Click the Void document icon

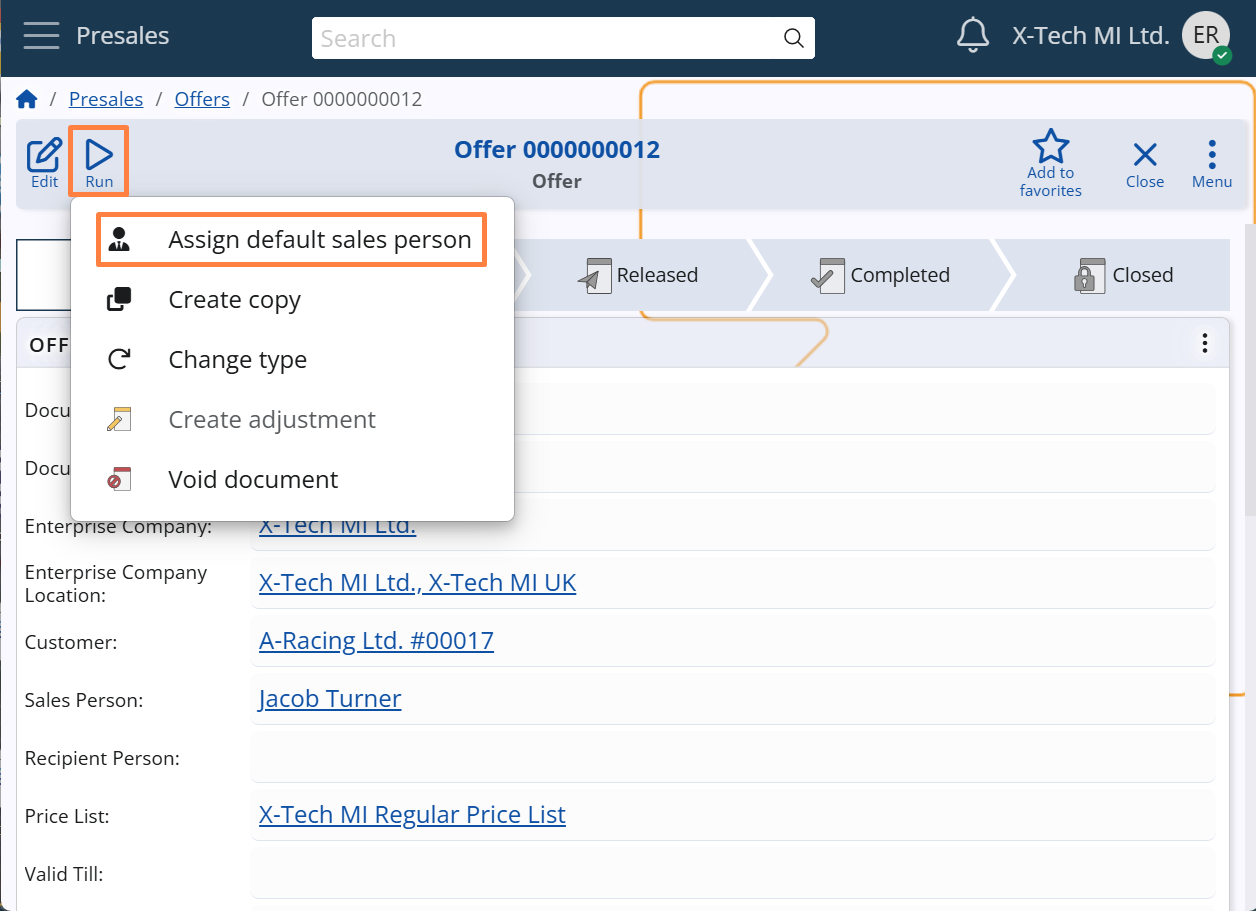point(120,479)
